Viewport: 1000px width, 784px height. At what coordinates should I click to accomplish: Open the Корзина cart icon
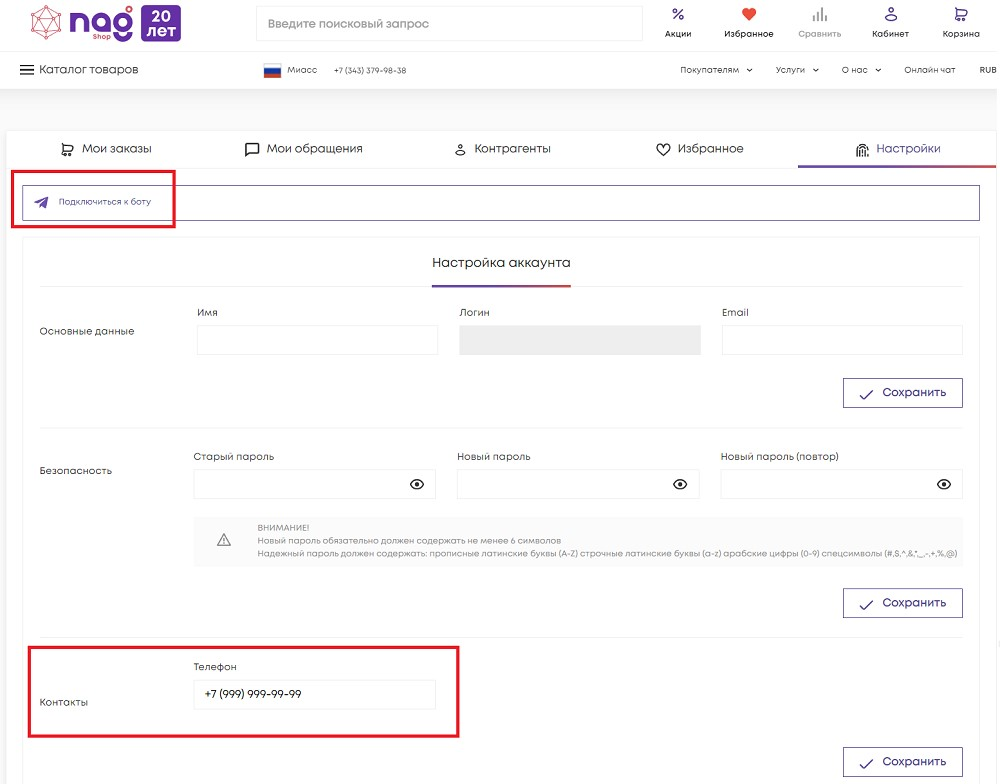tap(961, 15)
